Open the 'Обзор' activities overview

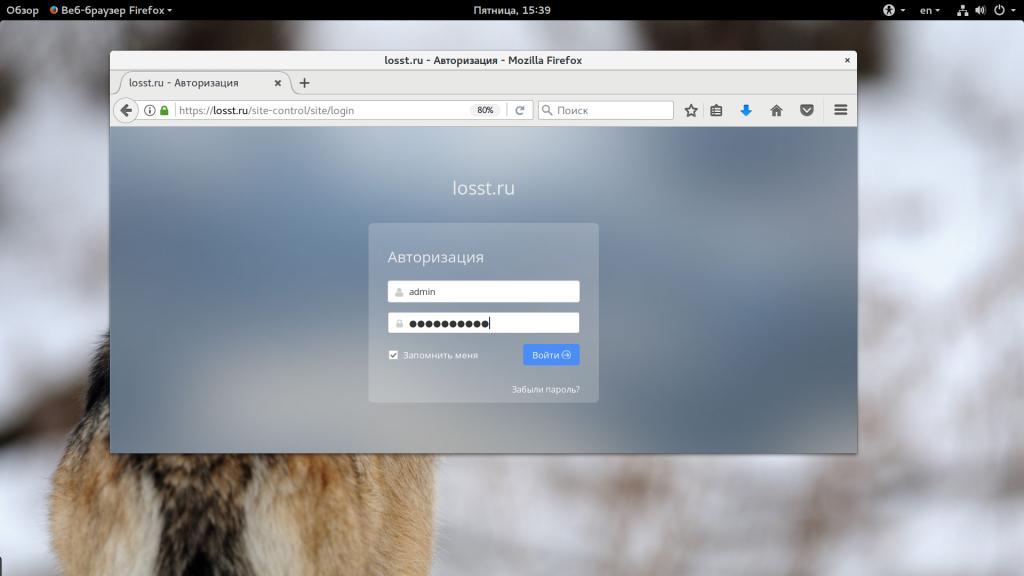tap(22, 10)
